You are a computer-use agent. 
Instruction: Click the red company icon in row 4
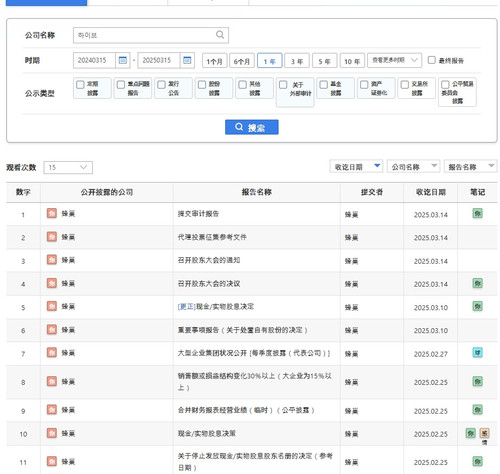click(x=52, y=283)
